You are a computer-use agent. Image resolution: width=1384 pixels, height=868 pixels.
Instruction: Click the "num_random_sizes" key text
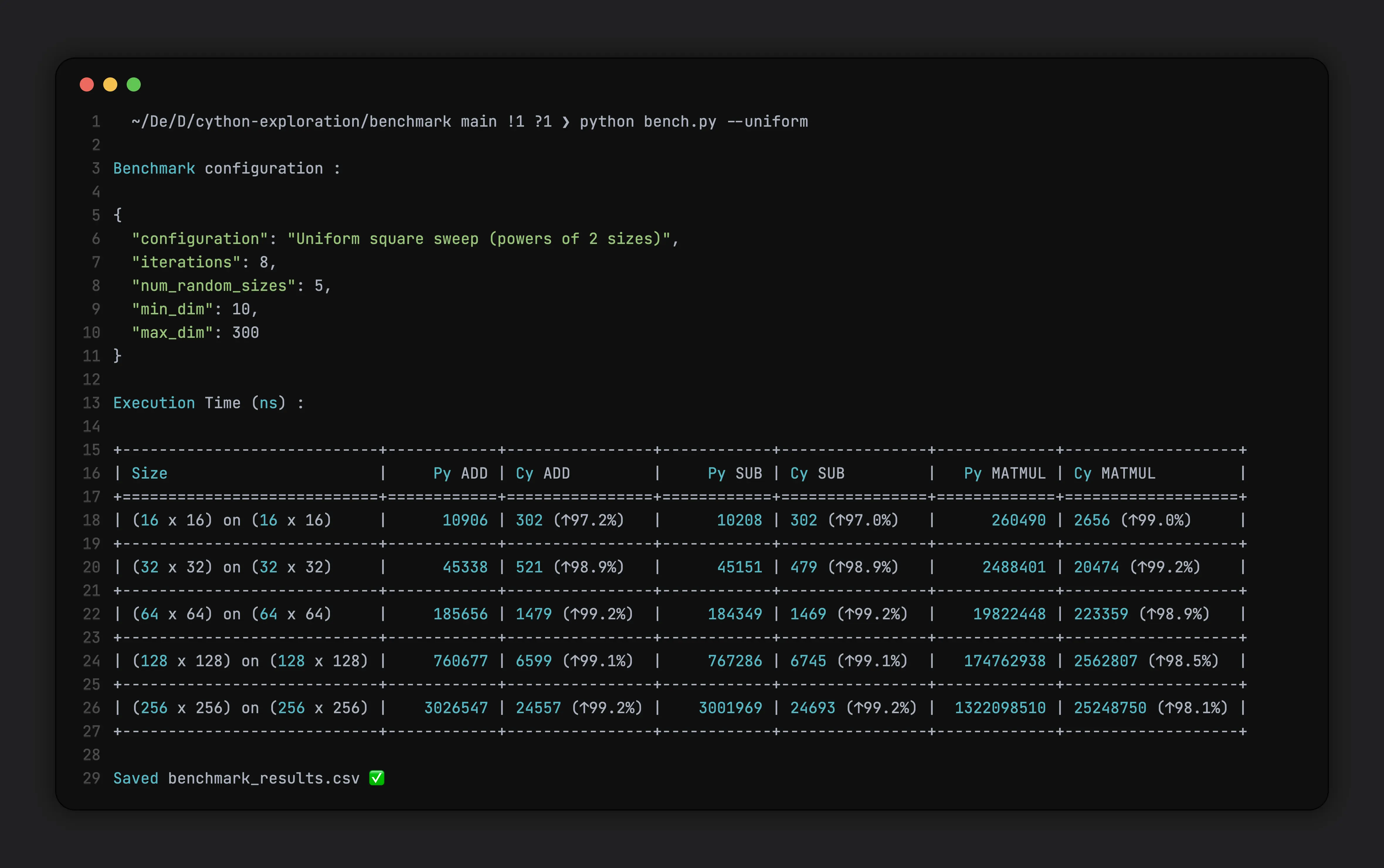pos(213,286)
